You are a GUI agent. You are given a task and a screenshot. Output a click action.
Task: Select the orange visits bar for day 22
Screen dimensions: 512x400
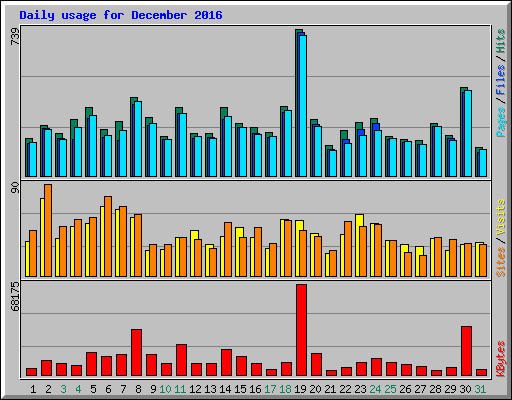348,249
